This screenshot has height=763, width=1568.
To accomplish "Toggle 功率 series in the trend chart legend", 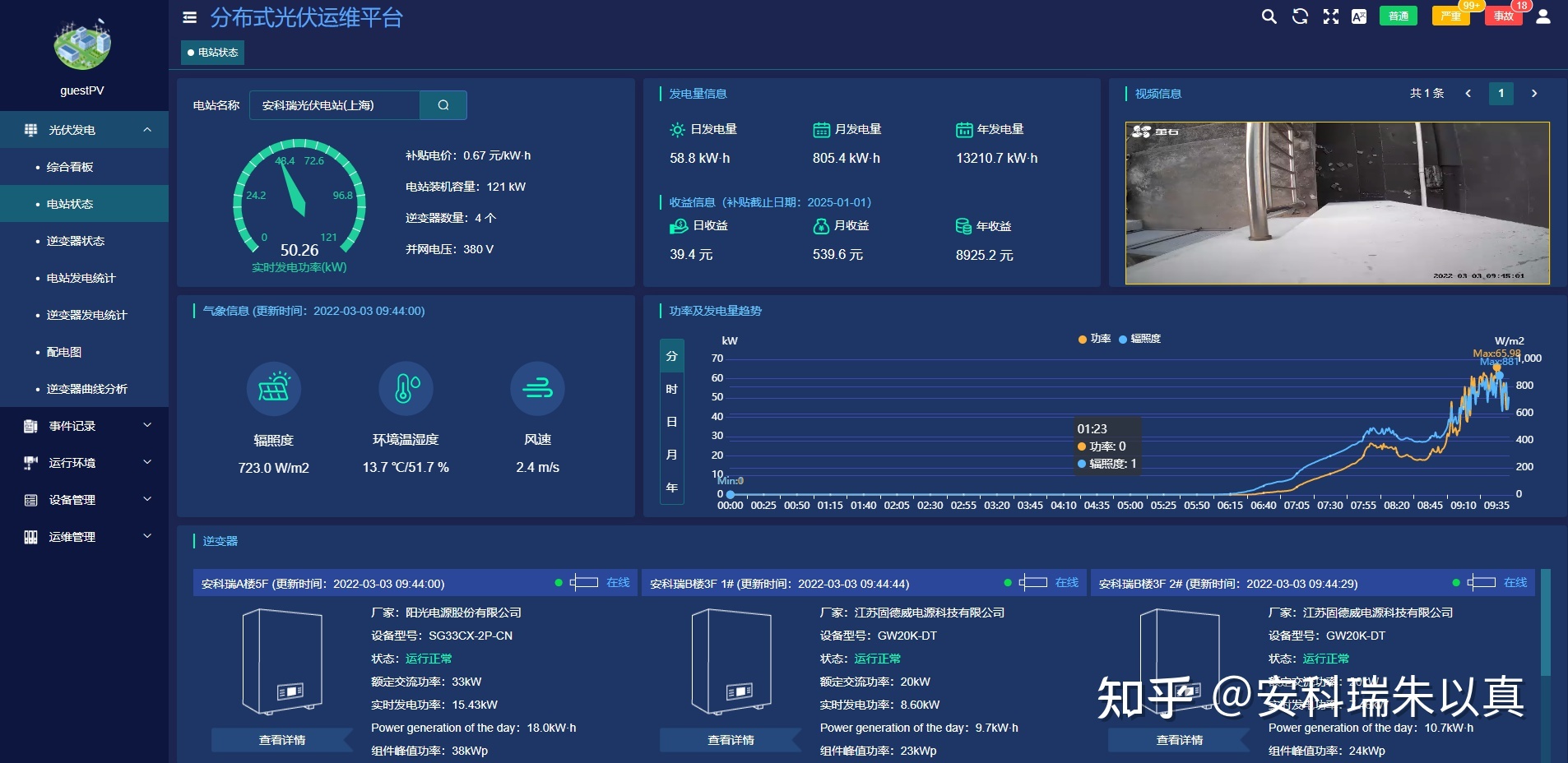I will 1092,339.
